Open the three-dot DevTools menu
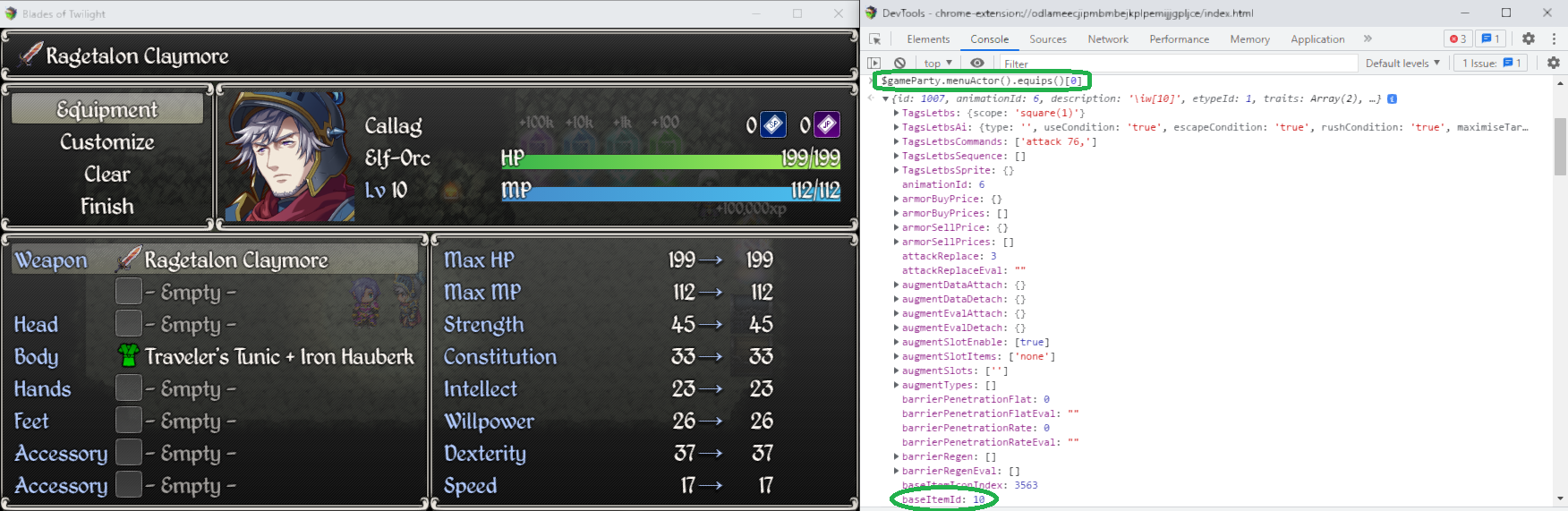This screenshot has width=1568, height=511. pyautogui.click(x=1554, y=38)
